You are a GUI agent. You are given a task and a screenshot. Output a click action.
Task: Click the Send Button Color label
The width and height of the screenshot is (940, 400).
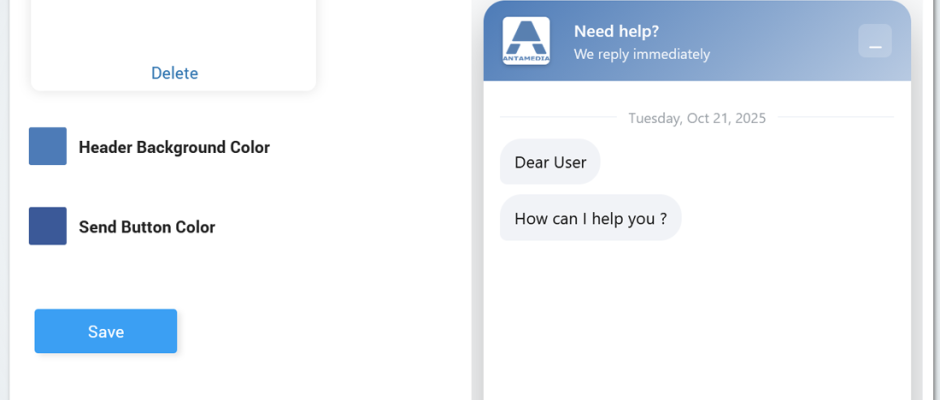[147, 227]
